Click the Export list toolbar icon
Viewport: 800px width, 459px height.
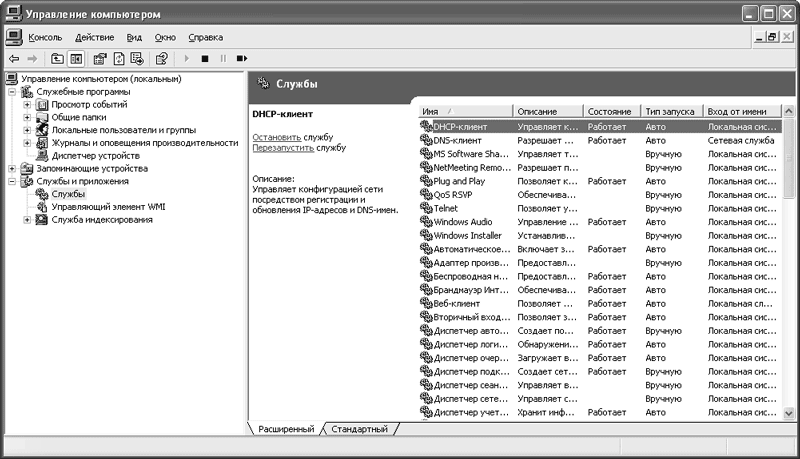point(137,59)
